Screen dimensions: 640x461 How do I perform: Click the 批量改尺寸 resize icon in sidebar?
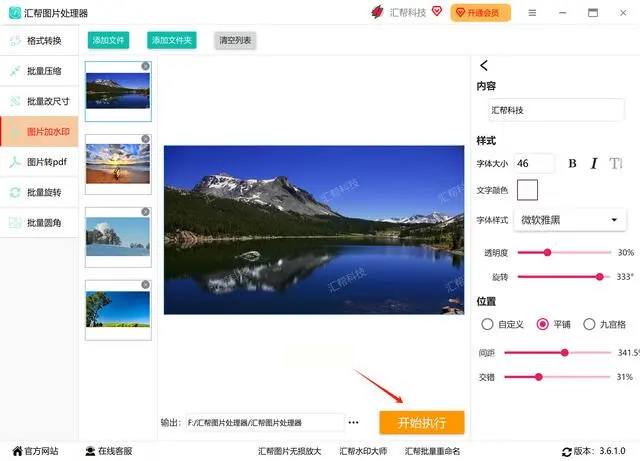tap(15, 101)
